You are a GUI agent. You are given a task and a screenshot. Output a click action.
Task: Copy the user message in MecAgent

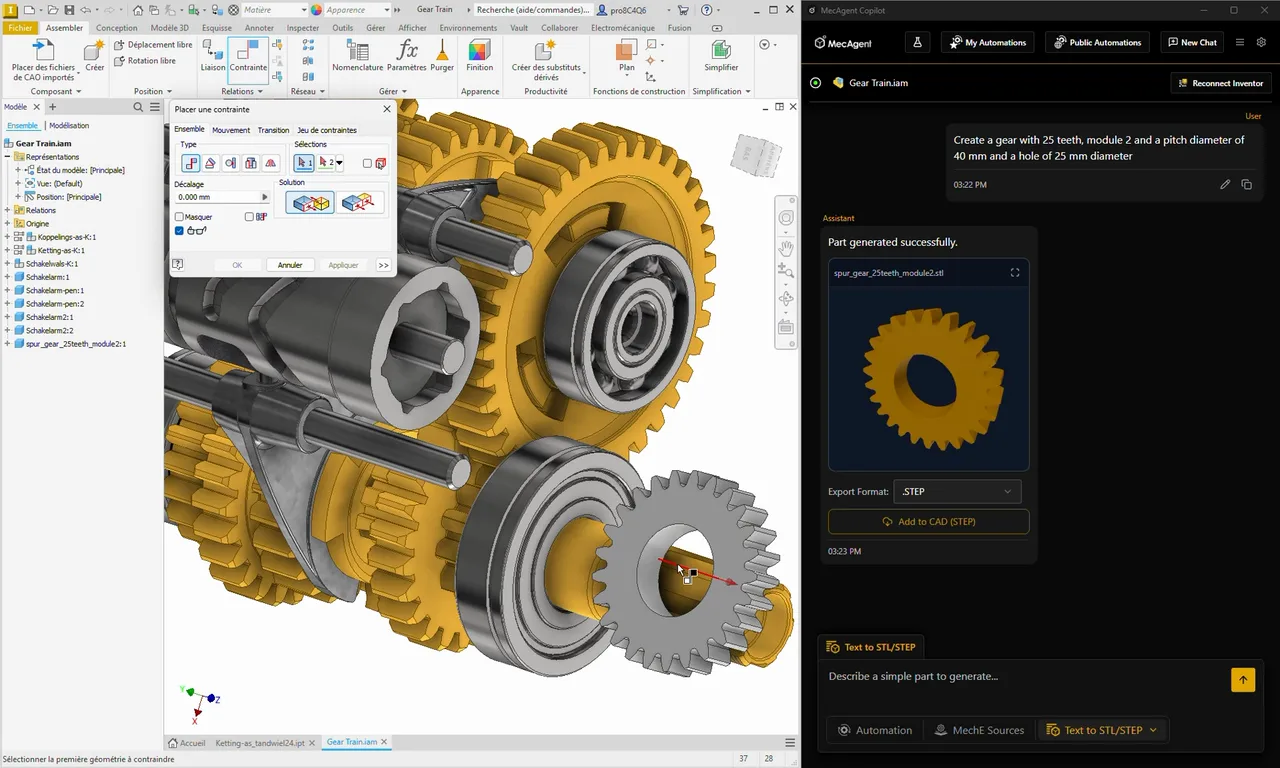tap(1246, 185)
